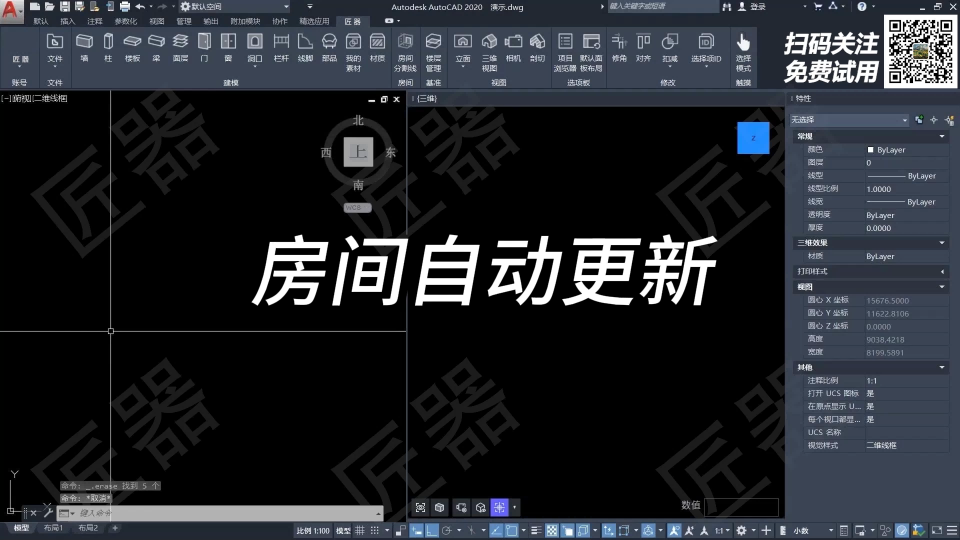Collapse the 其他 section in properties
Screen dimensions: 960x540
pyautogui.click(x=942, y=367)
